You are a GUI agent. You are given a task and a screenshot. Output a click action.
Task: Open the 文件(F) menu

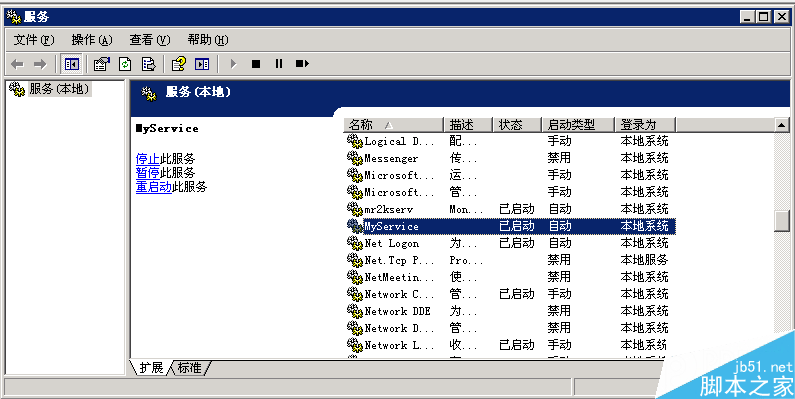pyautogui.click(x=33, y=40)
